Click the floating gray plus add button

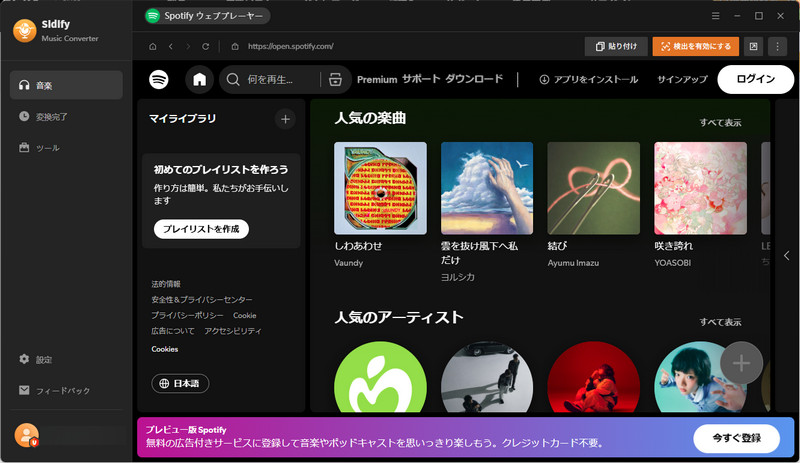[741, 363]
